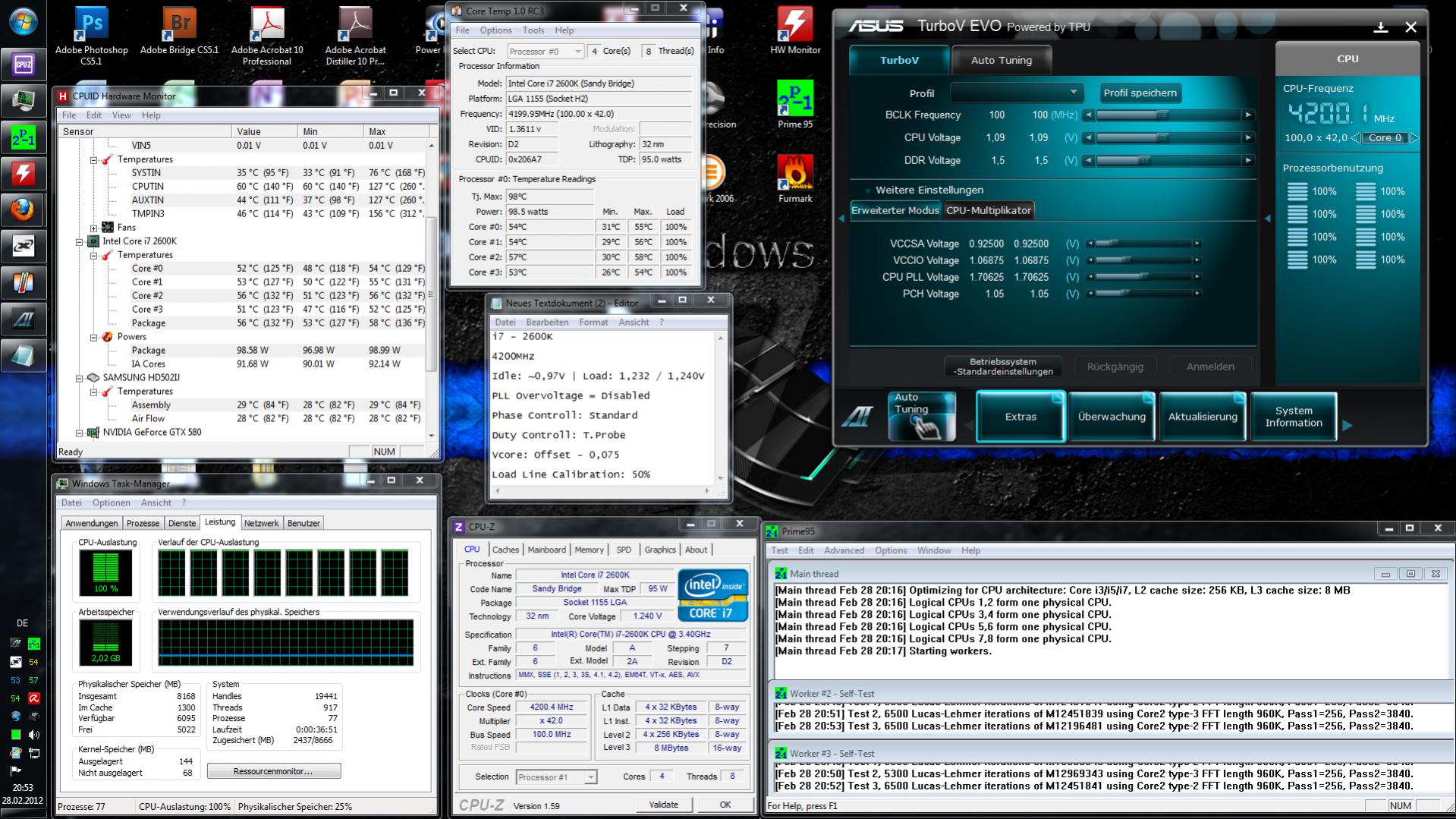Open the Windows Start menu orb

click(23, 20)
